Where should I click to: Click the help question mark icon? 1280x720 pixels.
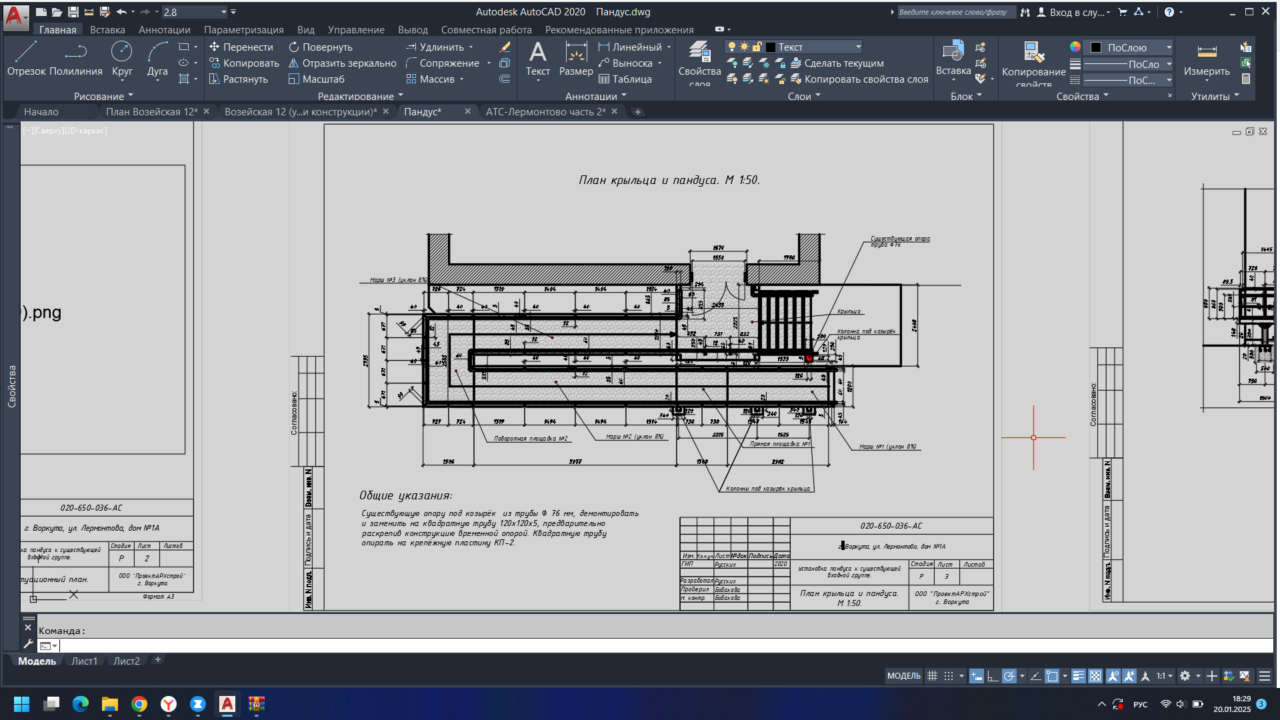point(1168,12)
